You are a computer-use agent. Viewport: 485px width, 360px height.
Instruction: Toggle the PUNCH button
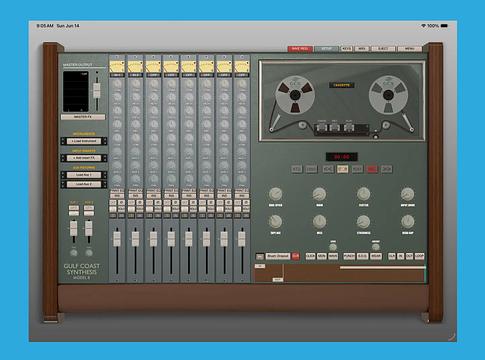349,256
